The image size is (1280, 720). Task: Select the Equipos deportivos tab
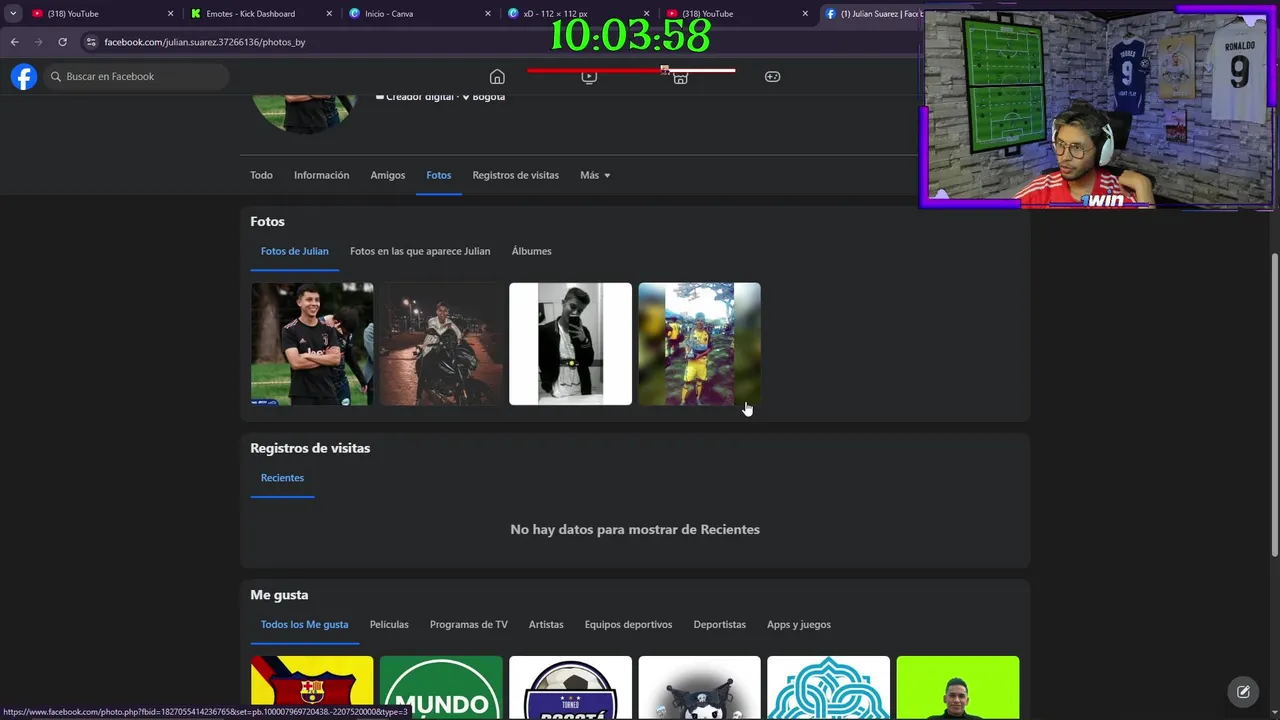(628, 625)
